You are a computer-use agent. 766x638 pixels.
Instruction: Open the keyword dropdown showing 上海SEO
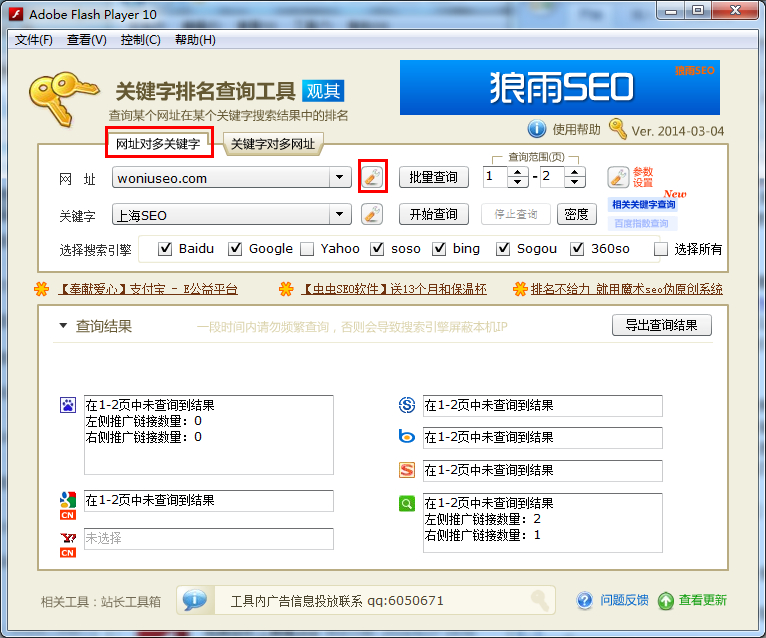pos(342,214)
